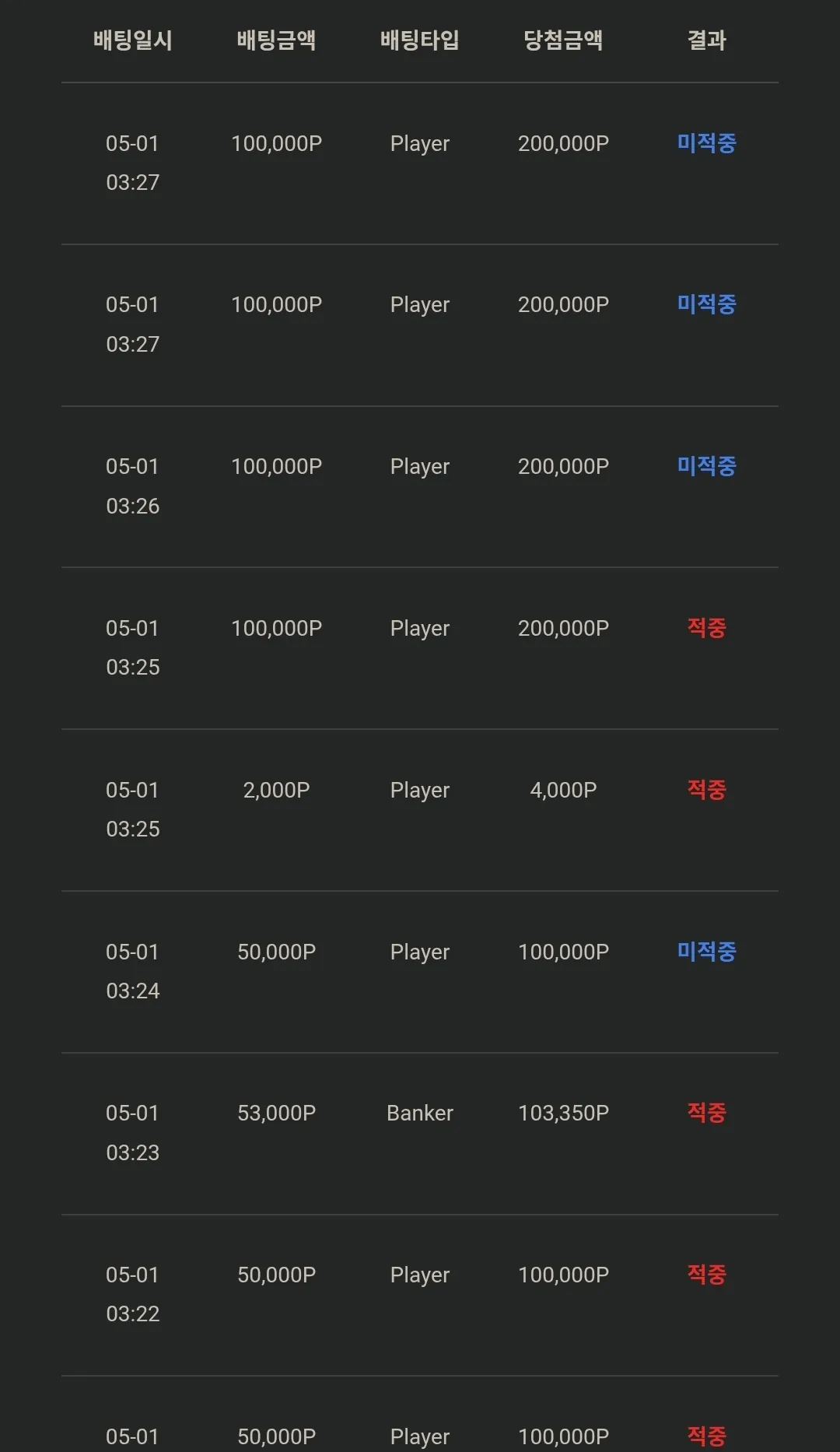Click the 배팅타입 column header
Image resolution: width=840 pixels, height=1452 pixels.
[420, 40]
